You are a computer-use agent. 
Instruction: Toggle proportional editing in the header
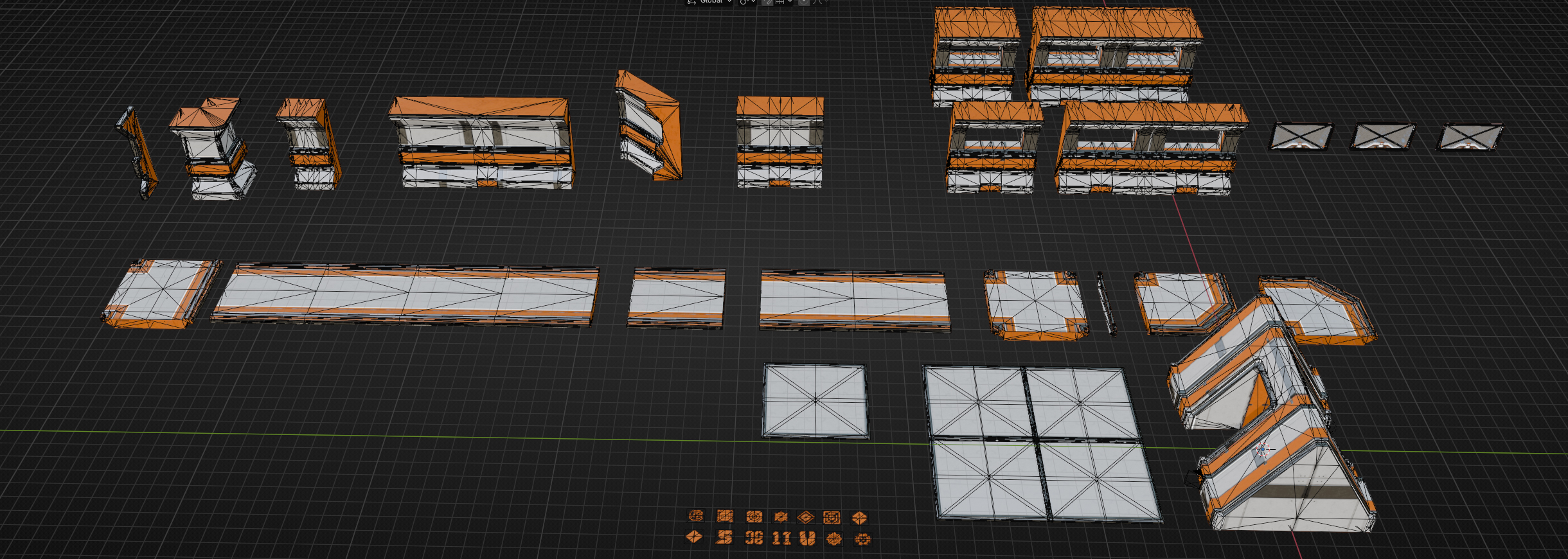tap(804, 2)
